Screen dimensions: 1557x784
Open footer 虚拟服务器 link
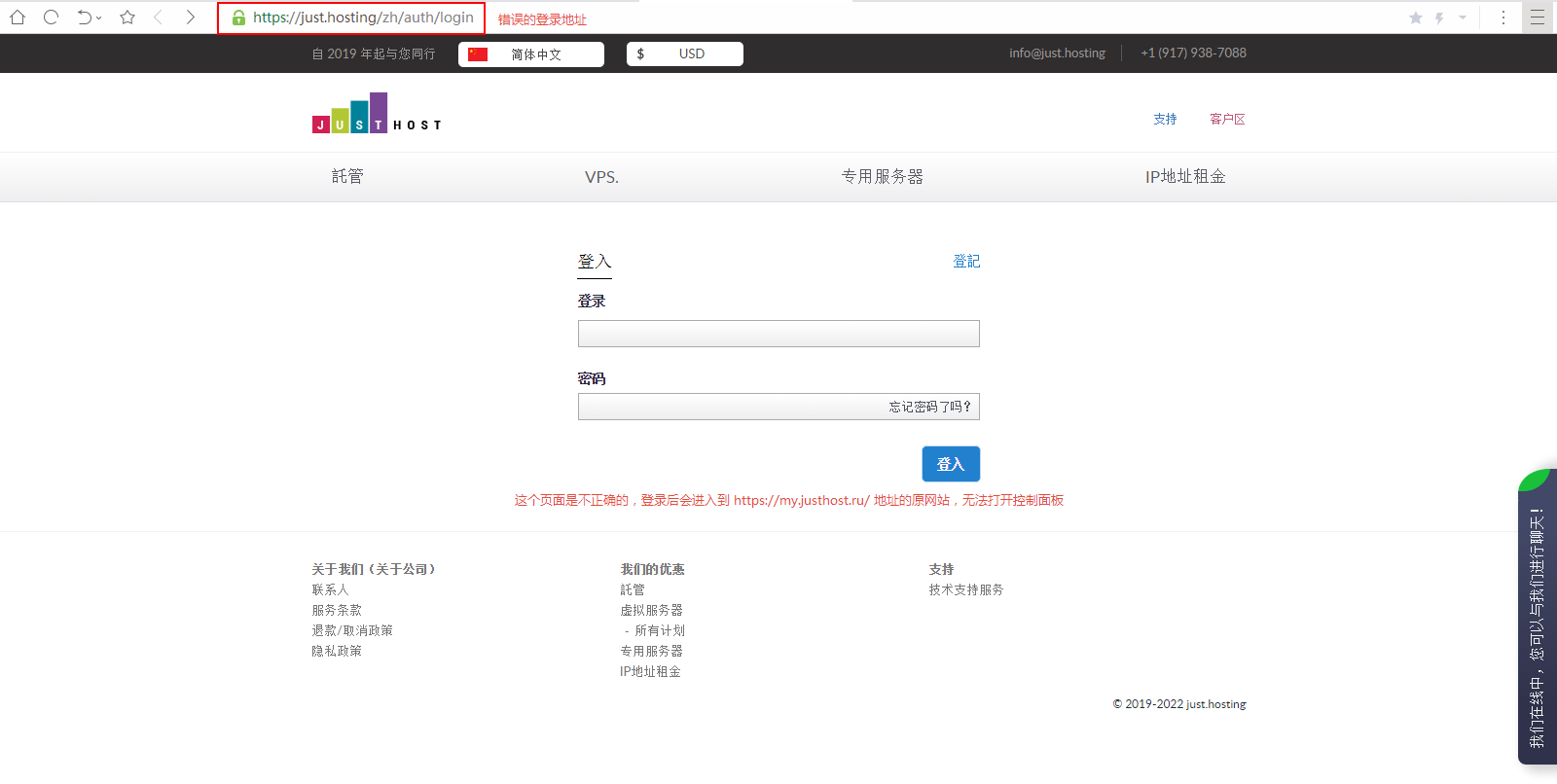[x=651, y=610]
